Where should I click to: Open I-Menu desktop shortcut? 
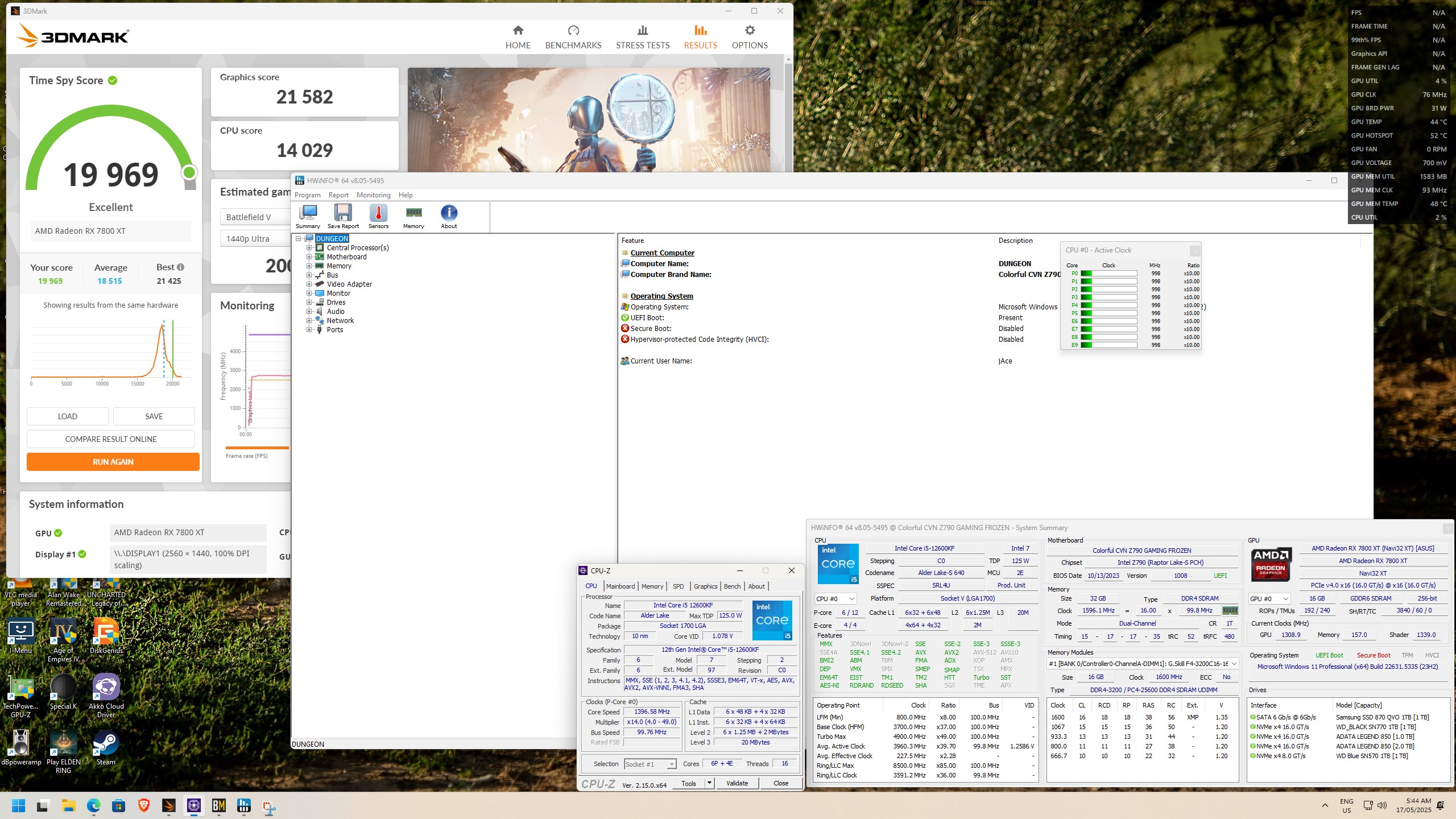point(21,636)
